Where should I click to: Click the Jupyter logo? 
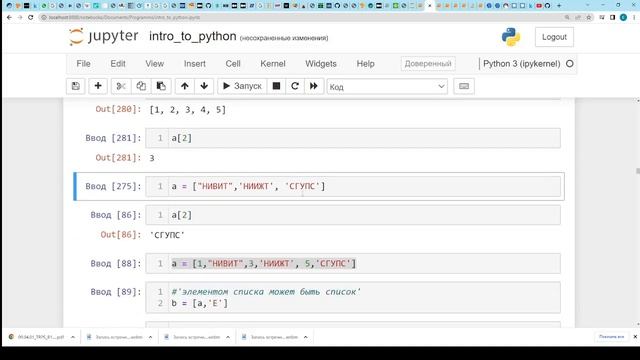(x=104, y=37)
